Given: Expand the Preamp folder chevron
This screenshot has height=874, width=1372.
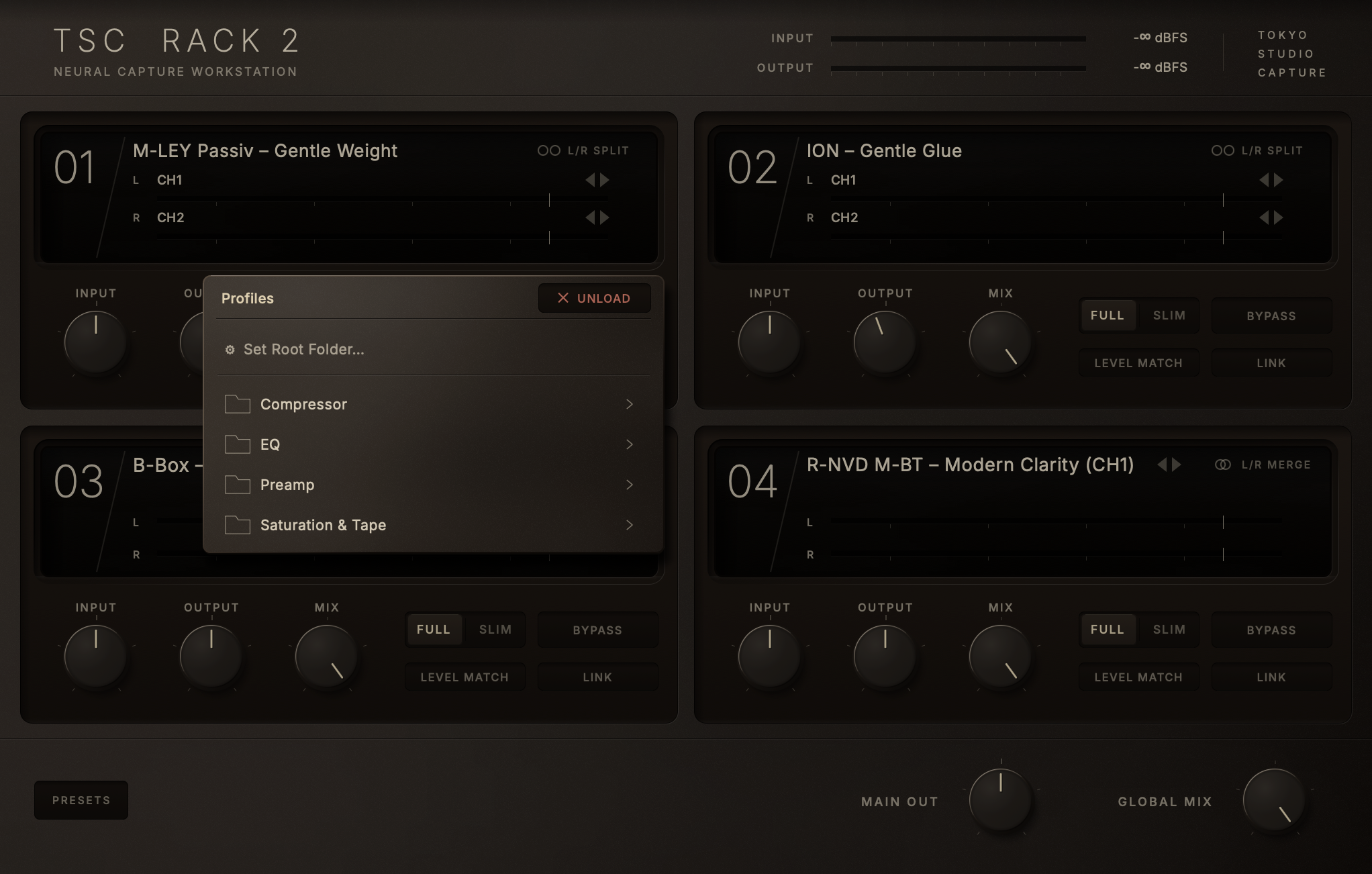Looking at the screenshot, I should [630, 485].
